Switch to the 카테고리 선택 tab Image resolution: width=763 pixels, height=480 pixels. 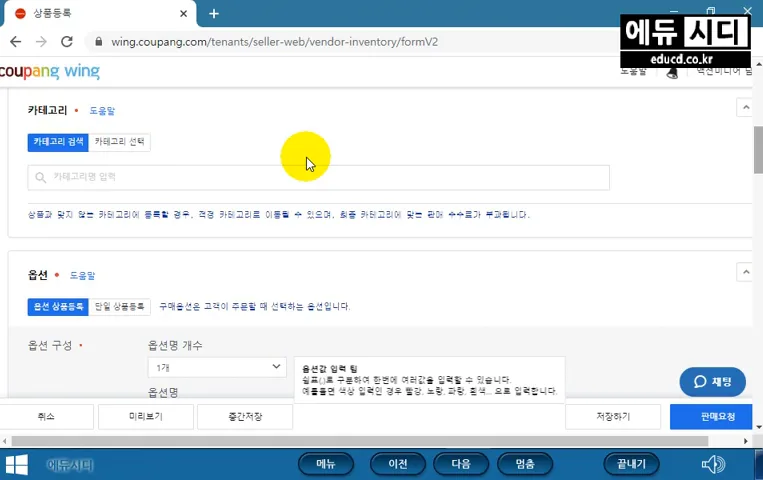(119, 142)
